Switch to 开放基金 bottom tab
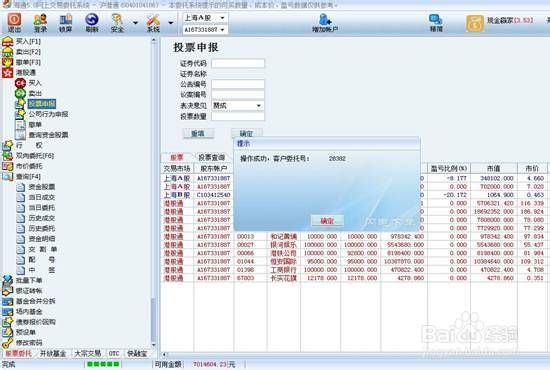Image resolution: width=550 pixels, height=370 pixels. click(53, 354)
